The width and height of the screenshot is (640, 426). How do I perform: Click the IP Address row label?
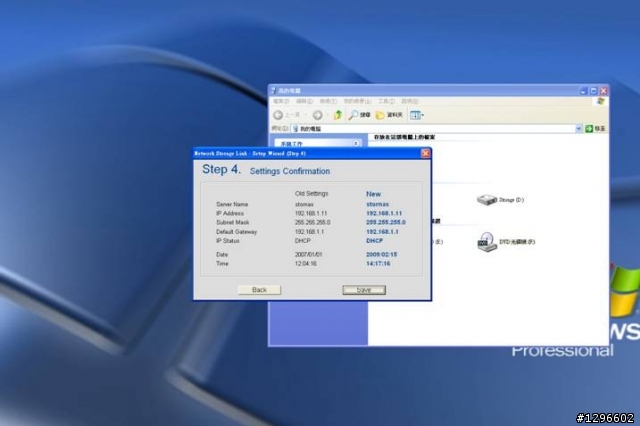click(x=230, y=213)
